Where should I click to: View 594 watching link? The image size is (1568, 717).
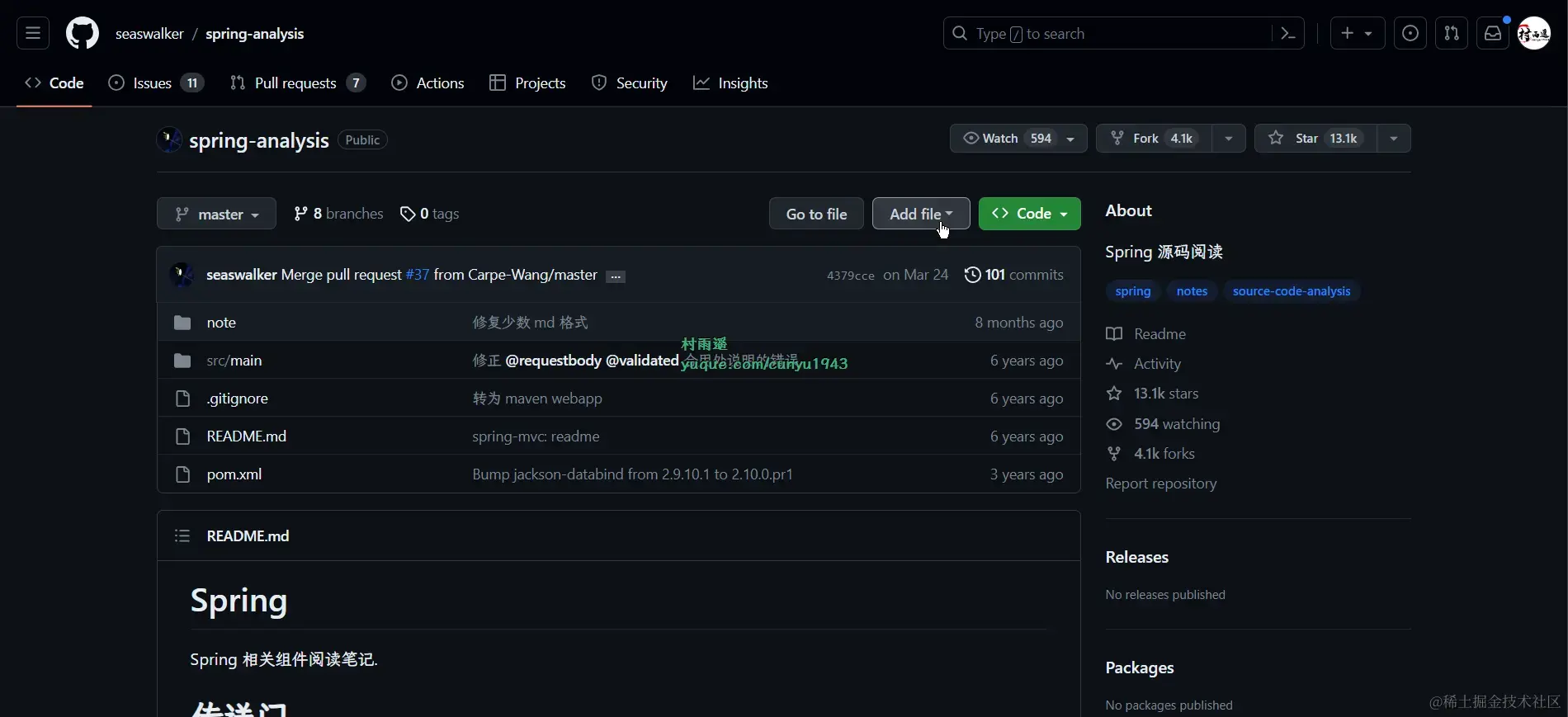pyautogui.click(x=1164, y=424)
